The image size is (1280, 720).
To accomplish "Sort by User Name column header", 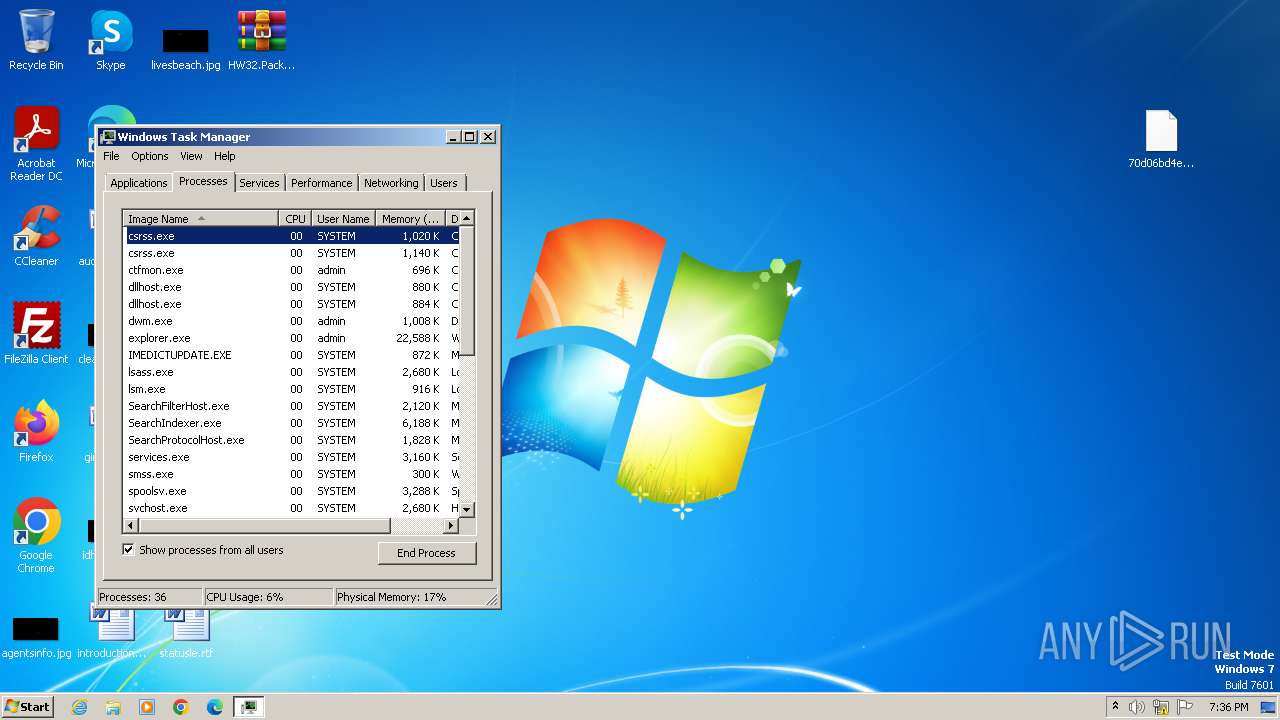I will click(x=343, y=219).
